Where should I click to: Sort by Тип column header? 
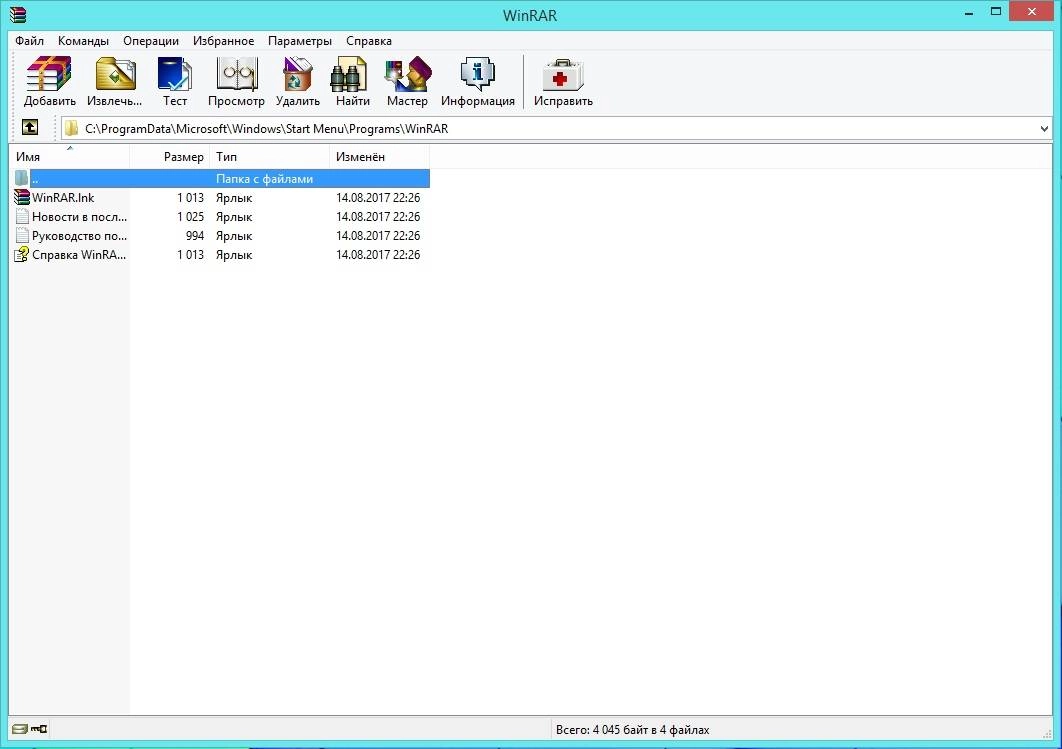click(x=270, y=156)
